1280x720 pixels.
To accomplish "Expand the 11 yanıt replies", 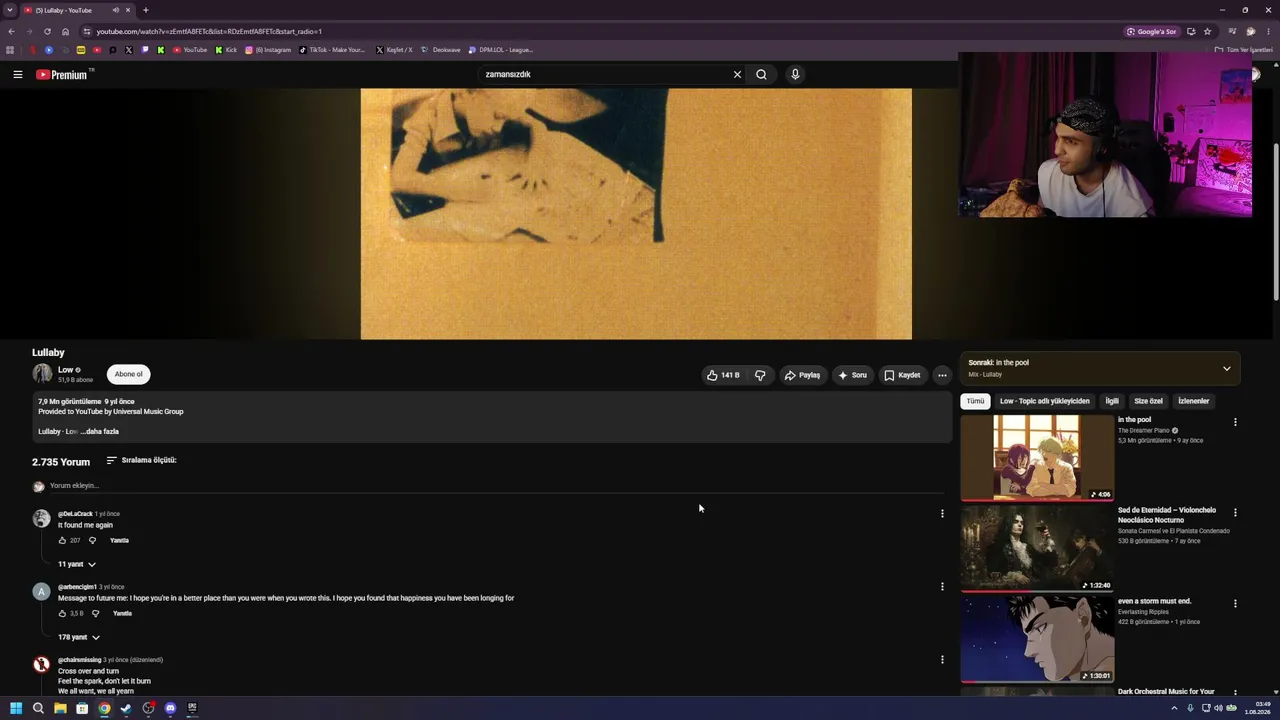I will 76,564.
